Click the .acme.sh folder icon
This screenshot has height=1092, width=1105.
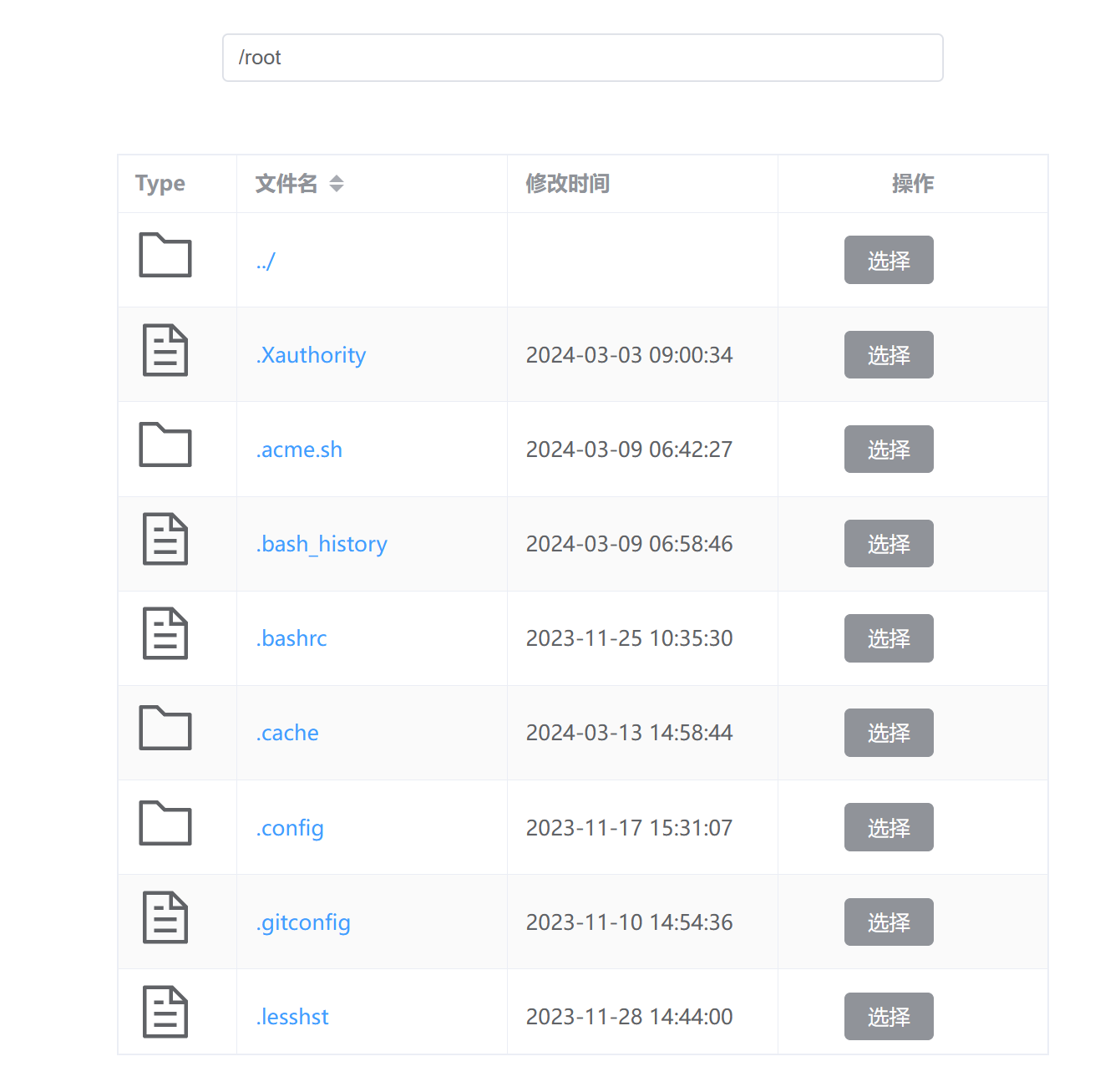(165, 444)
